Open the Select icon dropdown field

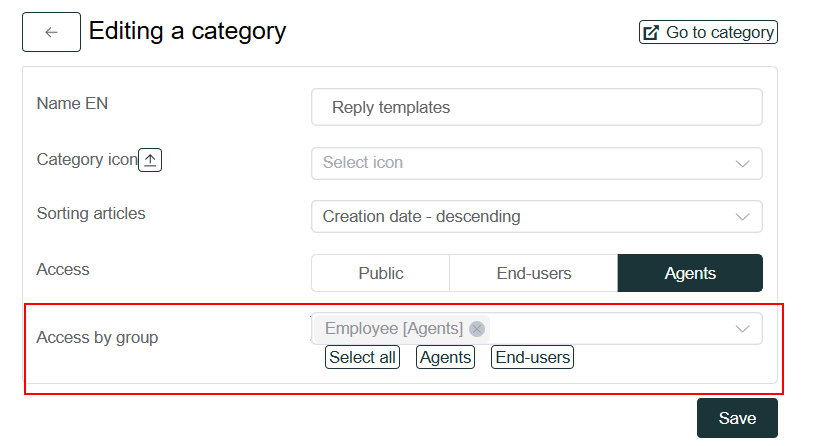point(520,163)
